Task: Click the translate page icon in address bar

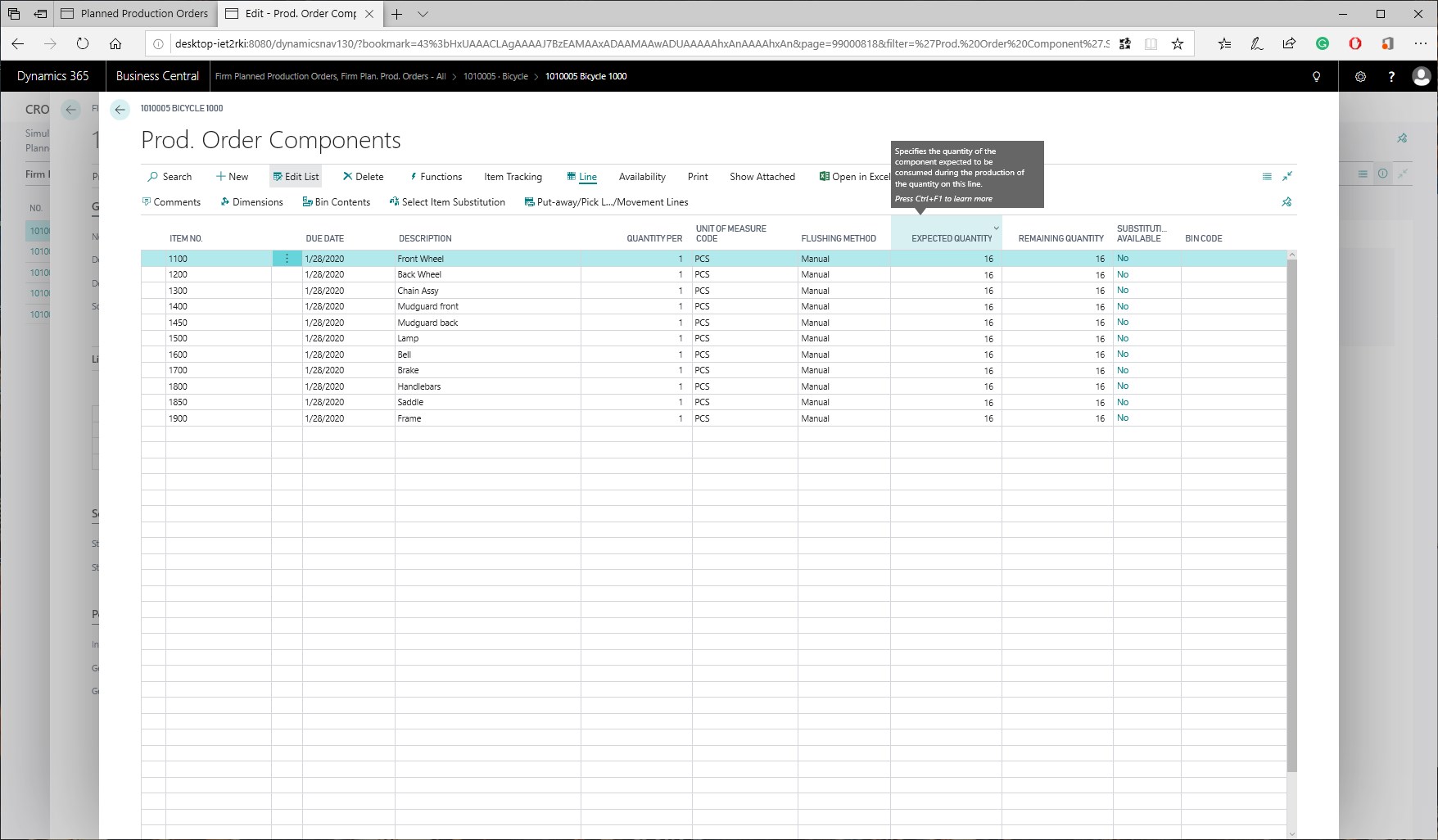Action: click(1125, 44)
